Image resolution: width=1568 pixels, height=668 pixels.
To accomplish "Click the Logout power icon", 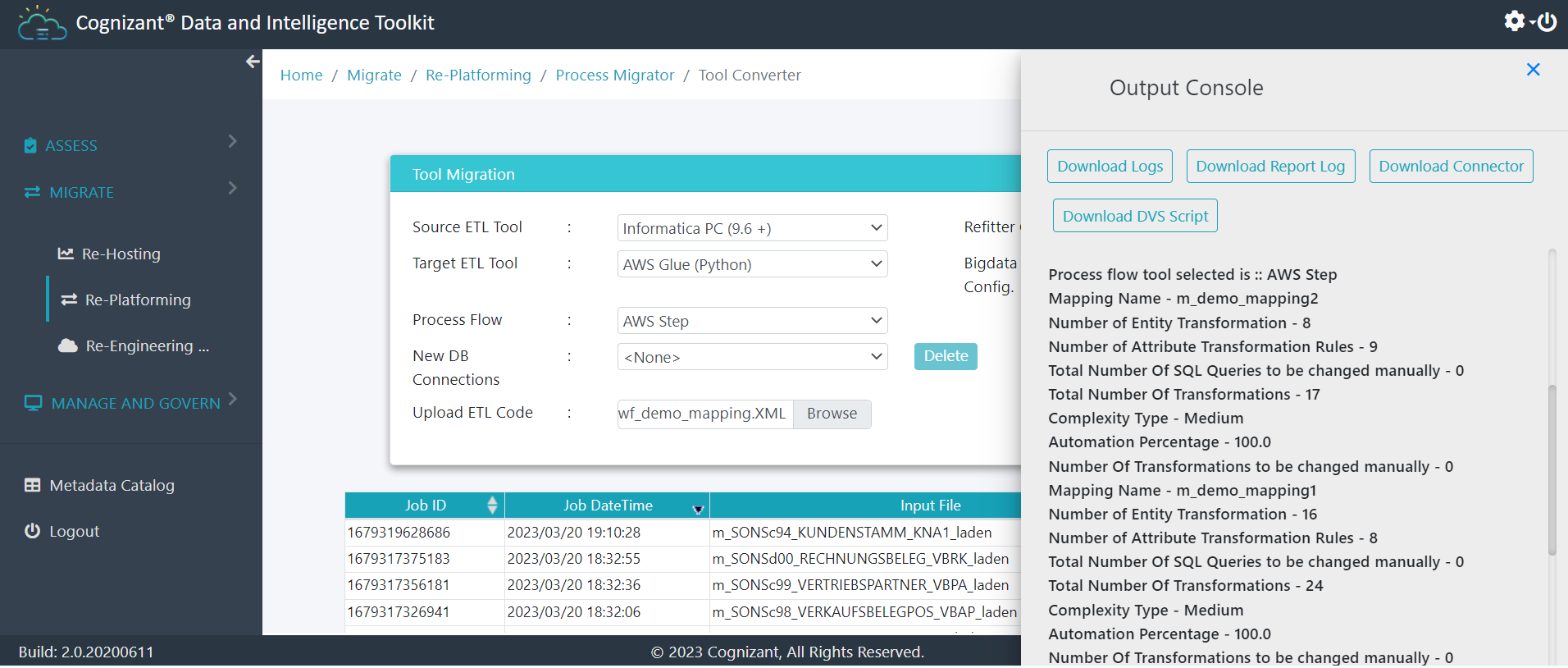I will click(x=32, y=531).
